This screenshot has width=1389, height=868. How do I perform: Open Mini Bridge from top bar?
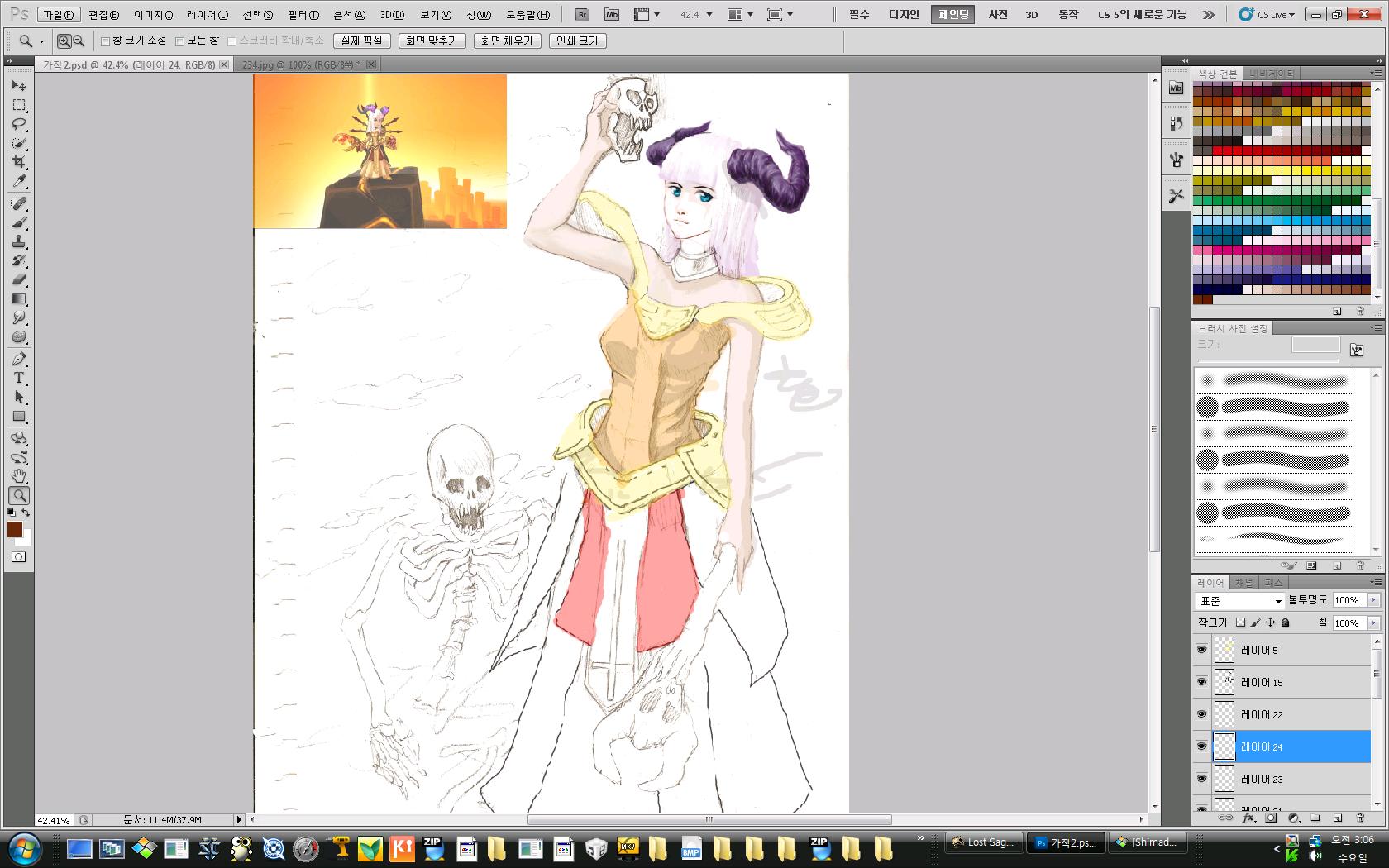(x=612, y=14)
